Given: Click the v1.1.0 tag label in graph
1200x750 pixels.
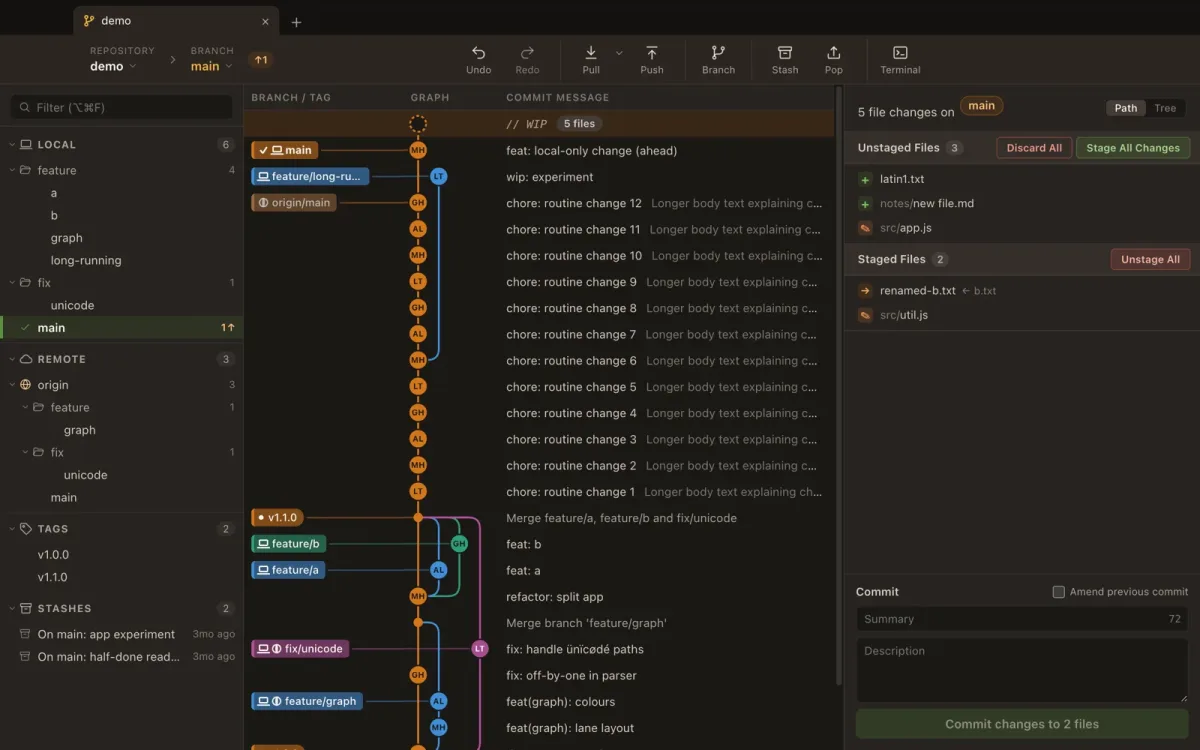Looking at the screenshot, I should pyautogui.click(x=277, y=518).
